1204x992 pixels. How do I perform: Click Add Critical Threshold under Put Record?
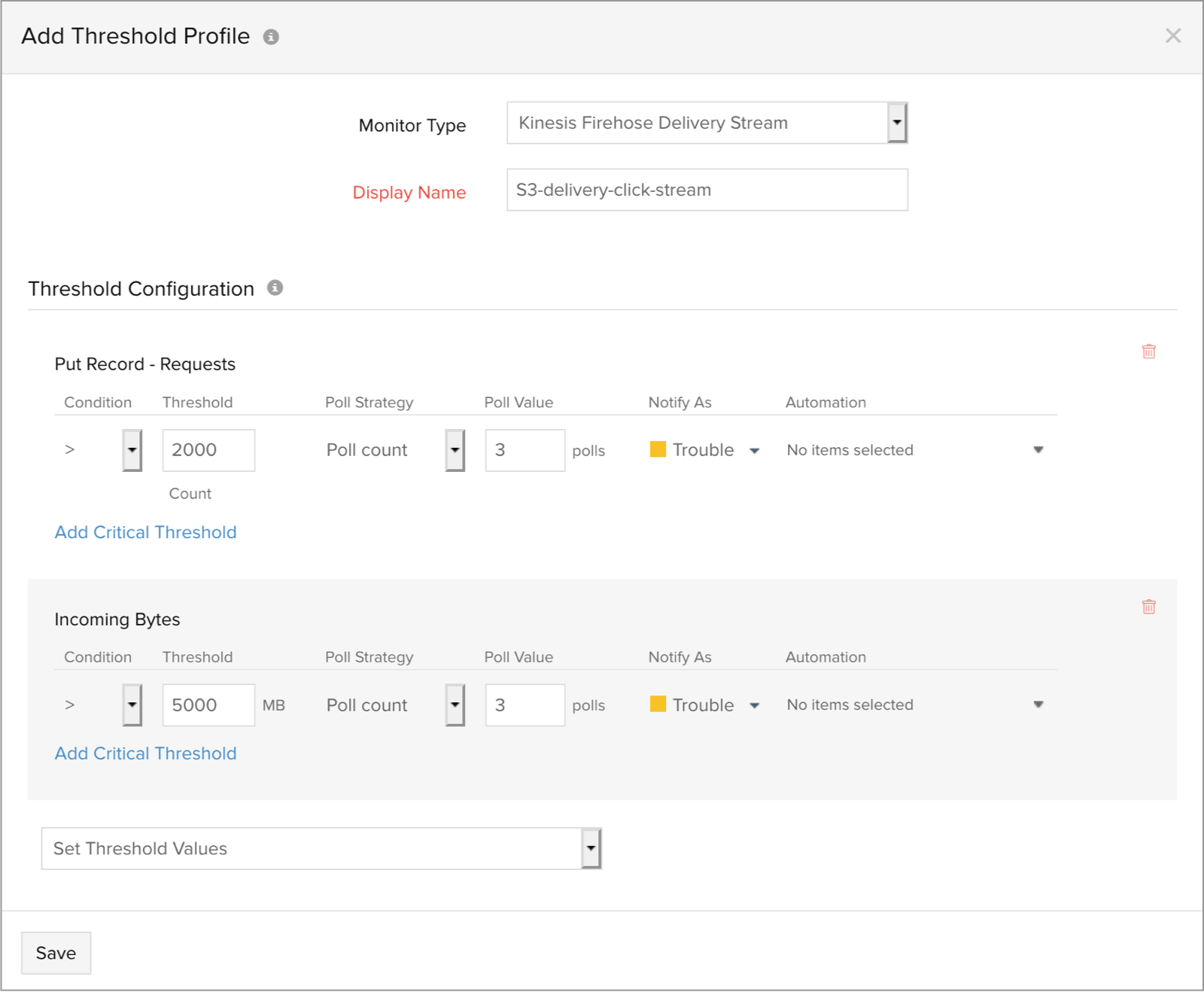click(x=146, y=532)
